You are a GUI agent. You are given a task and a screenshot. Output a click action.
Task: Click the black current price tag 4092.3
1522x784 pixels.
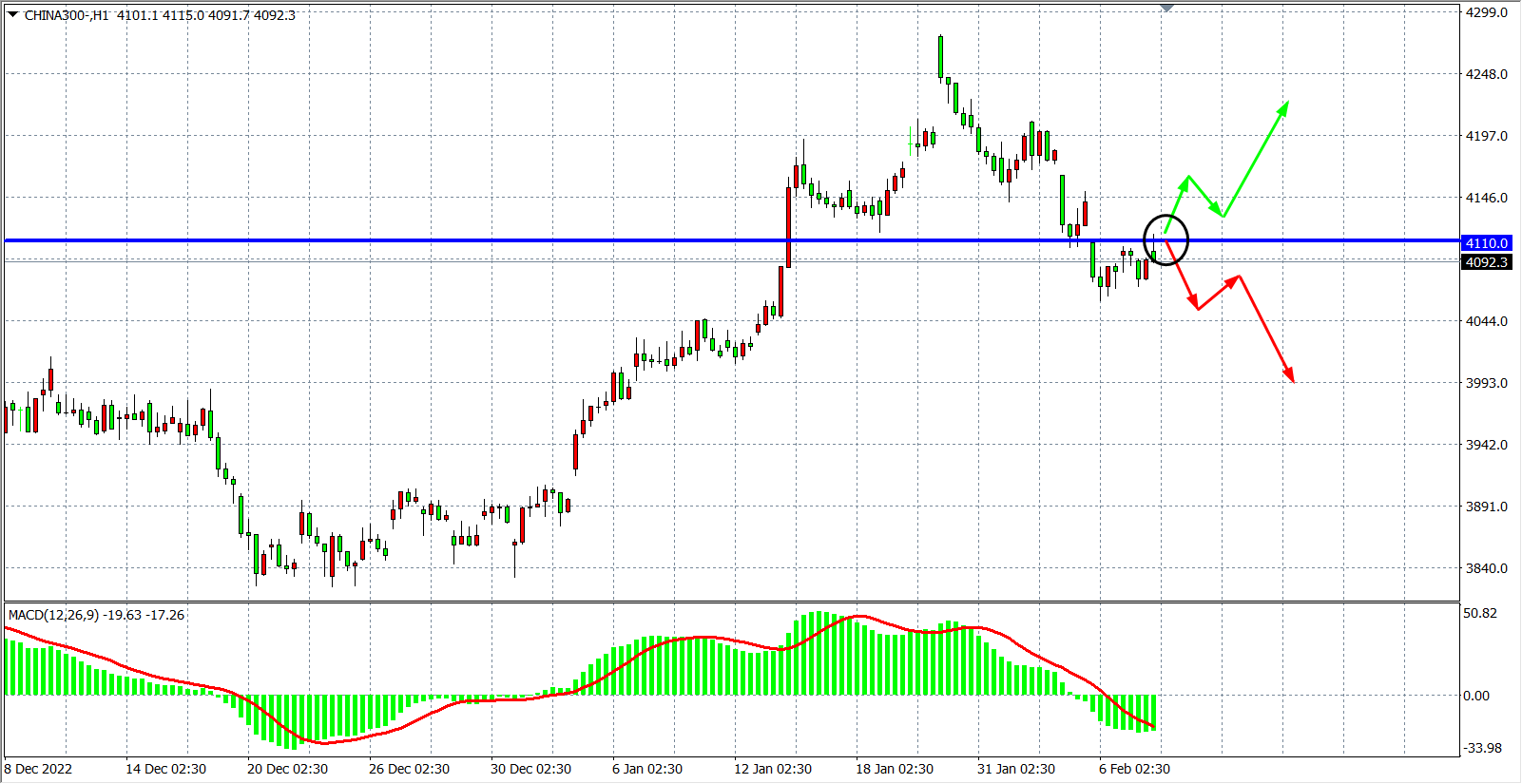click(1486, 262)
